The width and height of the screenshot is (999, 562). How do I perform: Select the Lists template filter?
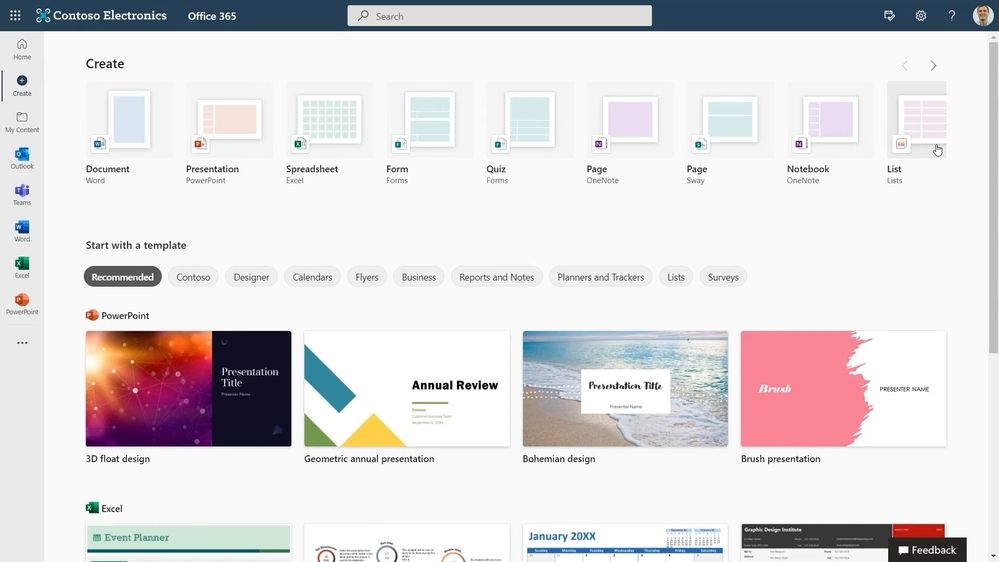[676, 277]
